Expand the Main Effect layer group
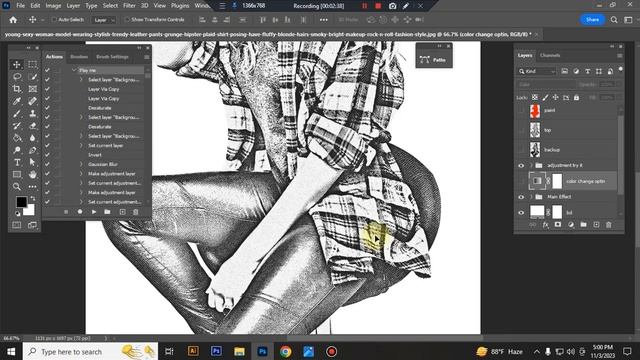 [x=531, y=197]
